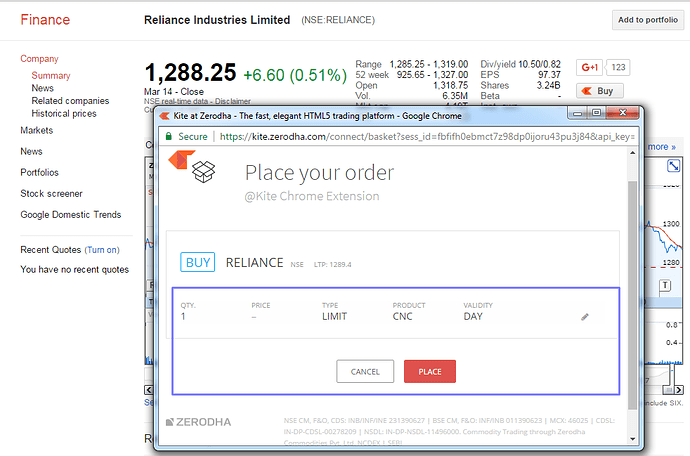
Task: Maximize the Kite popup window
Action: point(596,113)
